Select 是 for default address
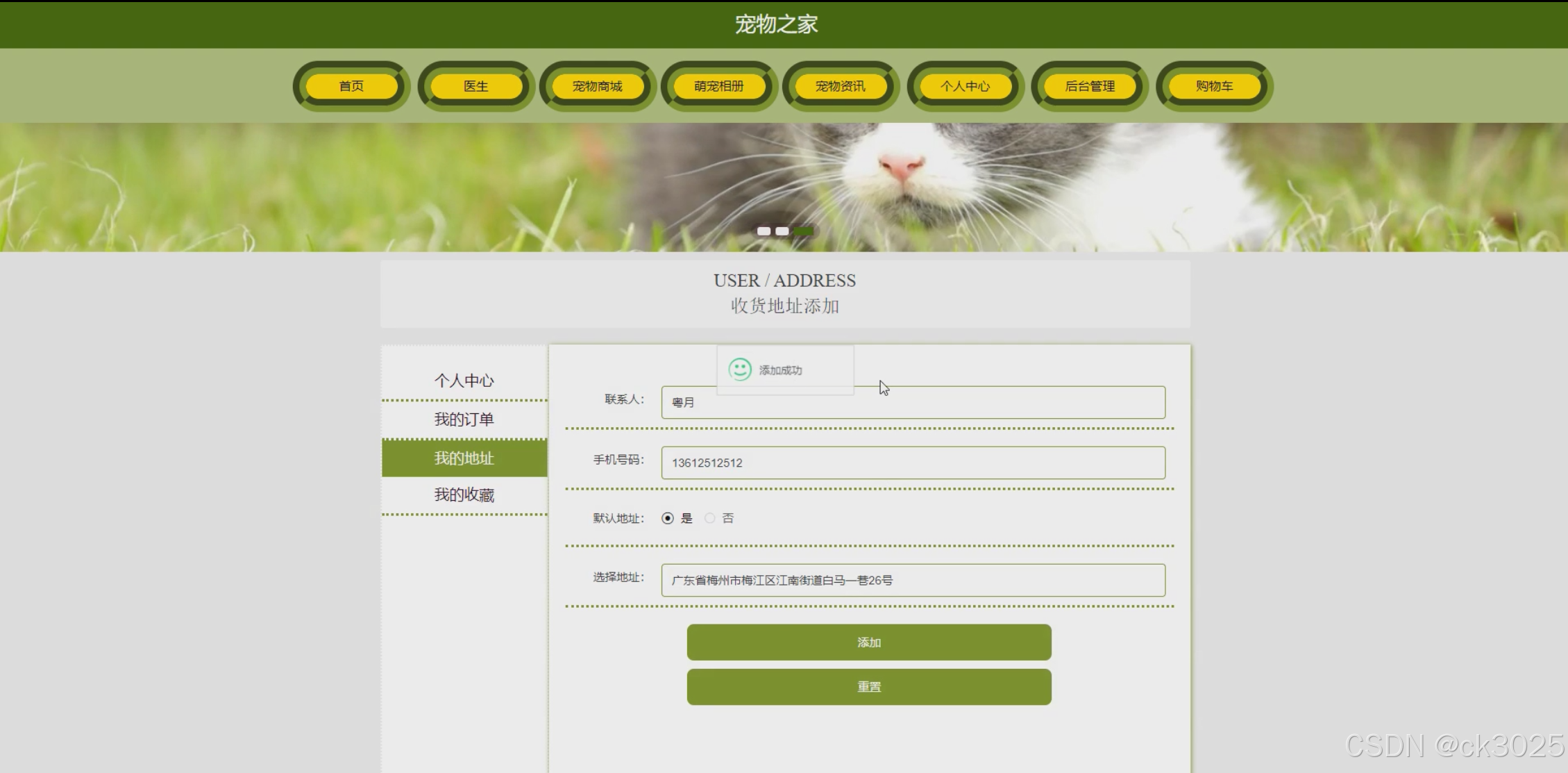Image resolution: width=1568 pixels, height=773 pixels. pos(668,518)
